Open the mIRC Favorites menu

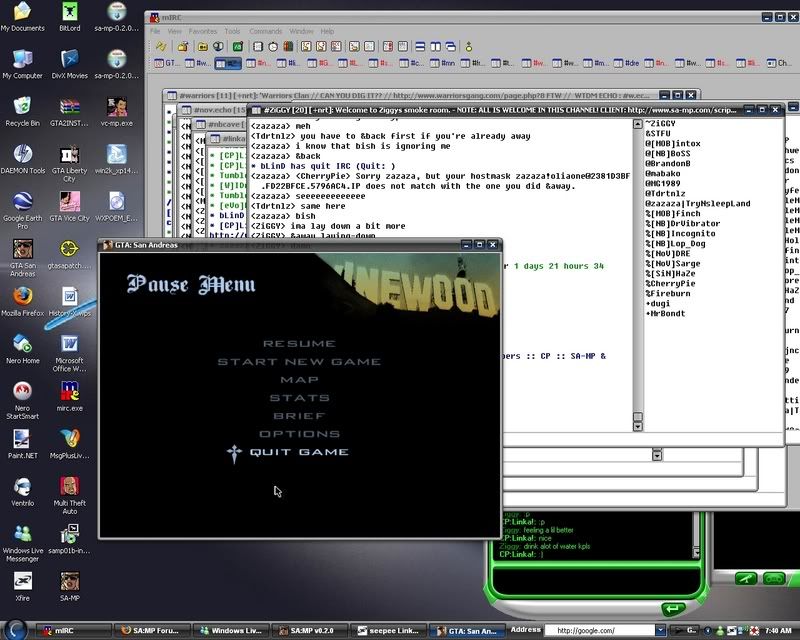[x=202, y=32]
